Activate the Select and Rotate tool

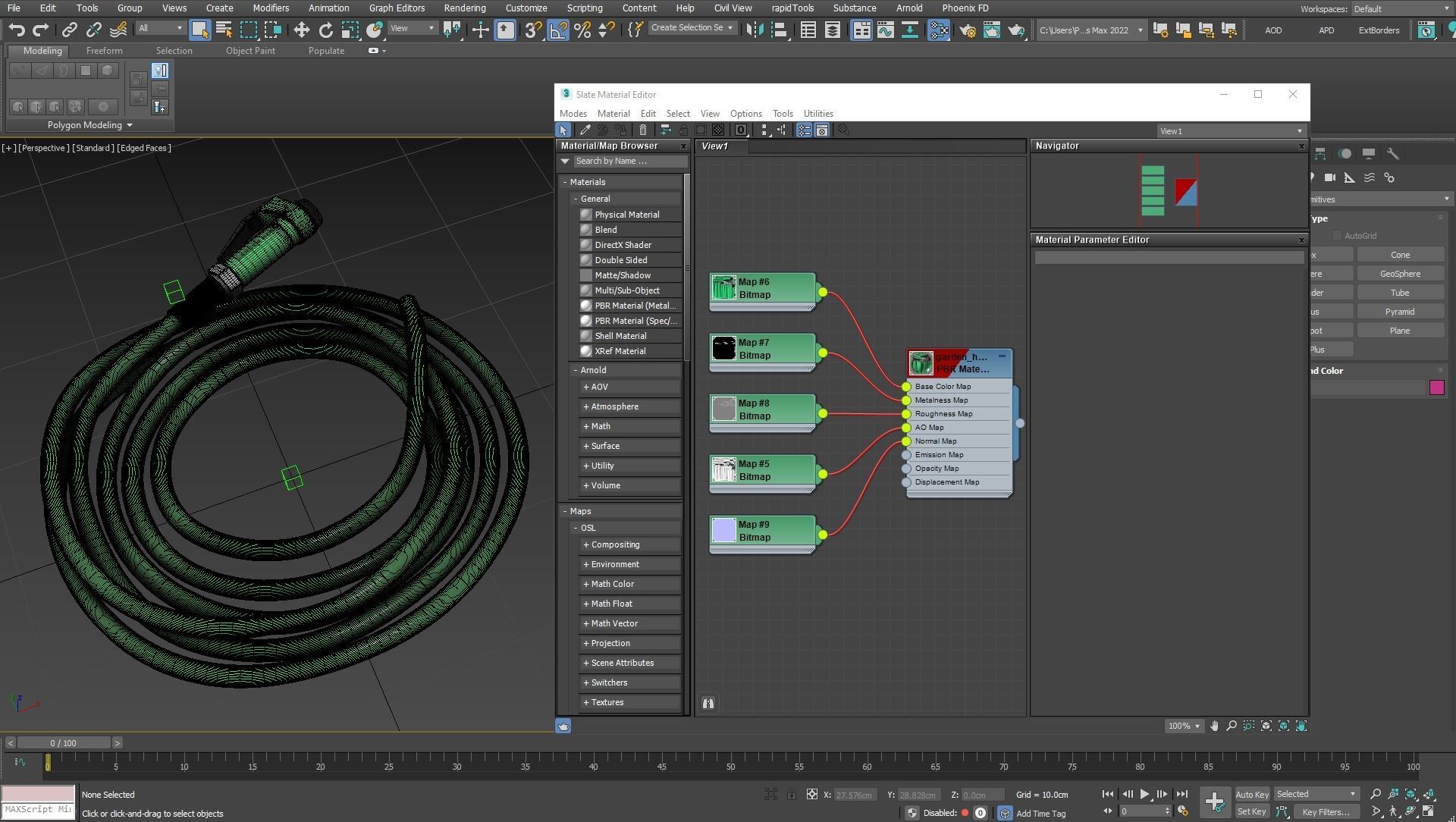(326, 30)
